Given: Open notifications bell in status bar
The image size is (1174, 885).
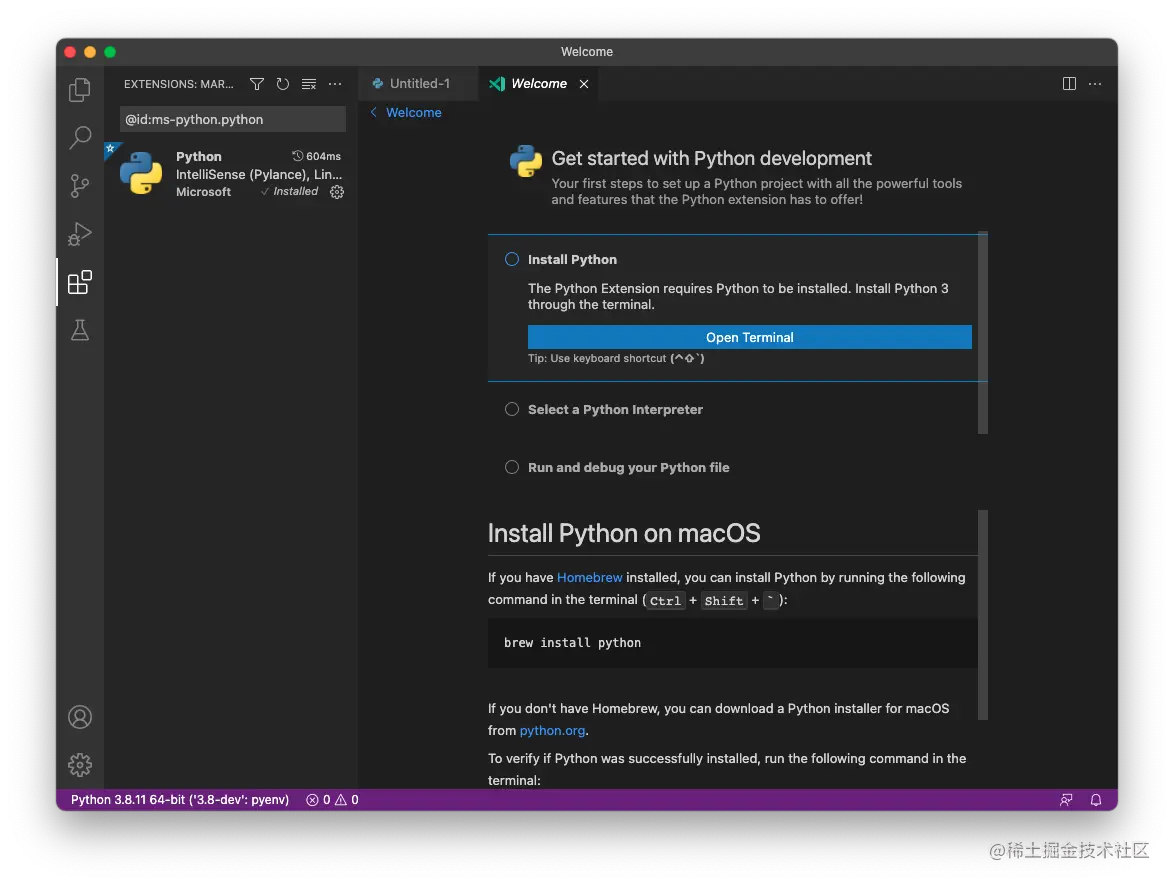Looking at the screenshot, I should coord(1095,800).
